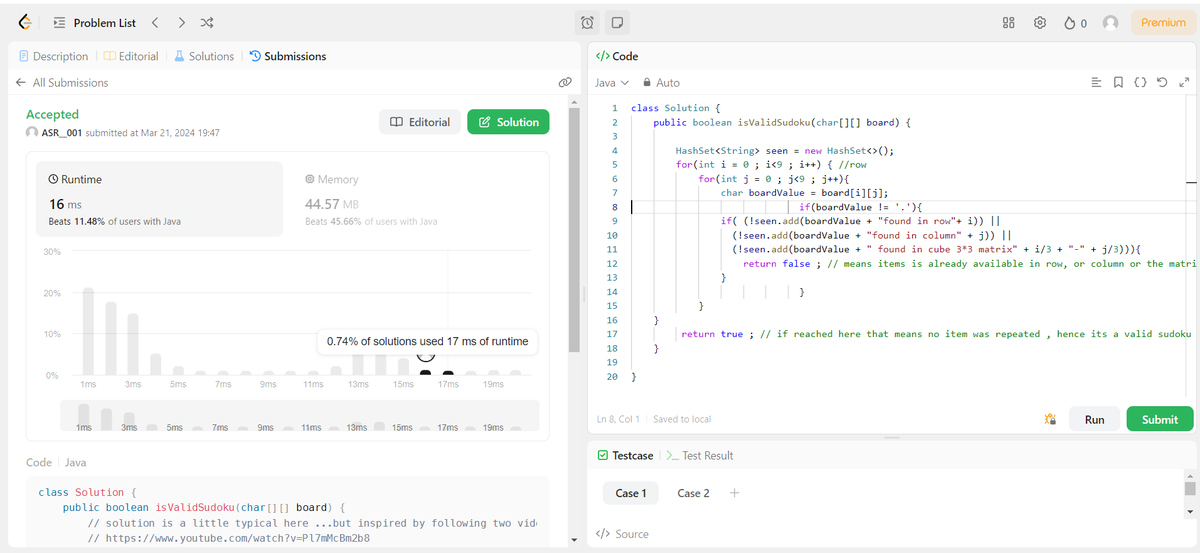Copy submission link icon
1200x553 pixels.
[x=564, y=82]
